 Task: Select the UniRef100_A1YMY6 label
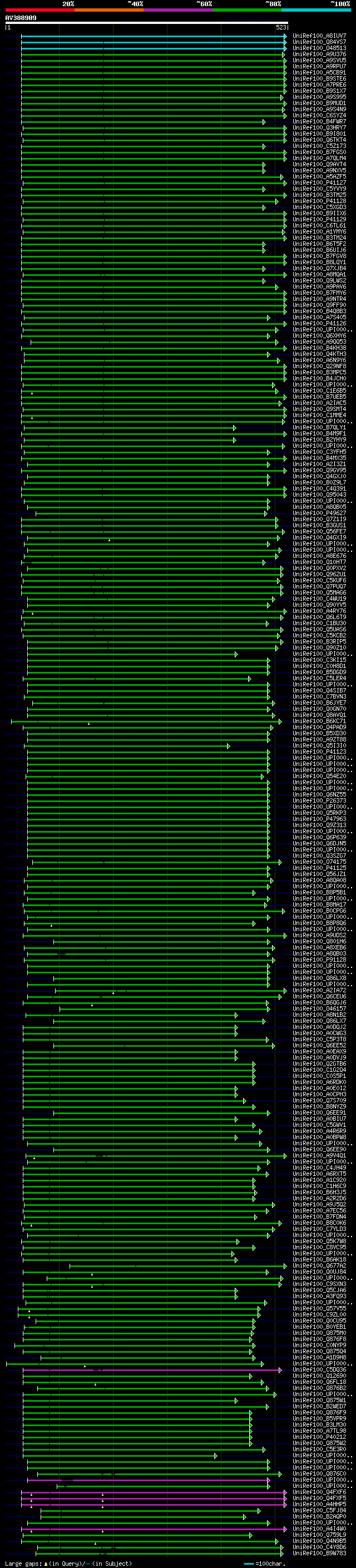[x=319, y=231]
